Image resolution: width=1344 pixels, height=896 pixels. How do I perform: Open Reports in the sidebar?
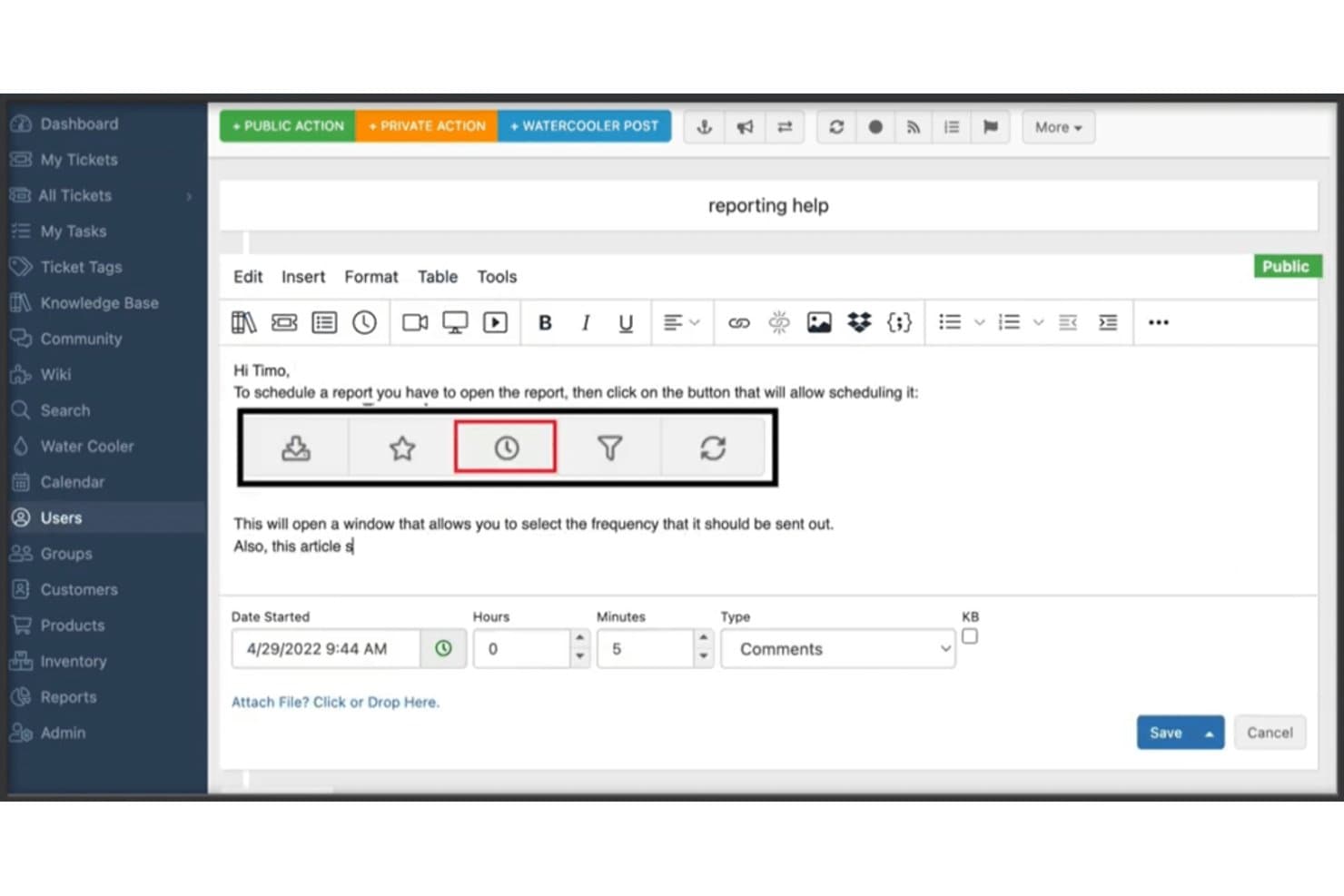(68, 697)
